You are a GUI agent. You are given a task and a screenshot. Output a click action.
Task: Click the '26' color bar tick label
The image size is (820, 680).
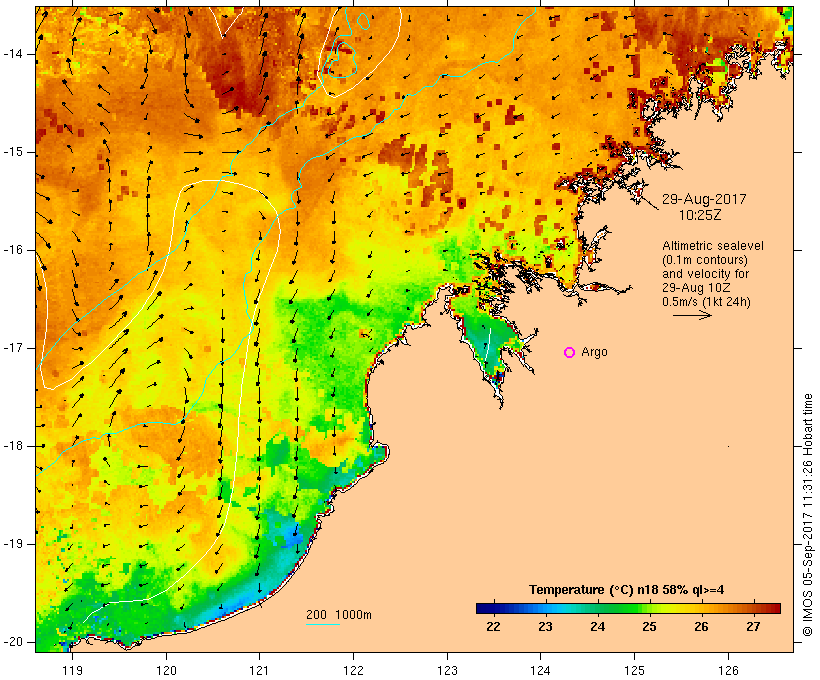tap(701, 627)
